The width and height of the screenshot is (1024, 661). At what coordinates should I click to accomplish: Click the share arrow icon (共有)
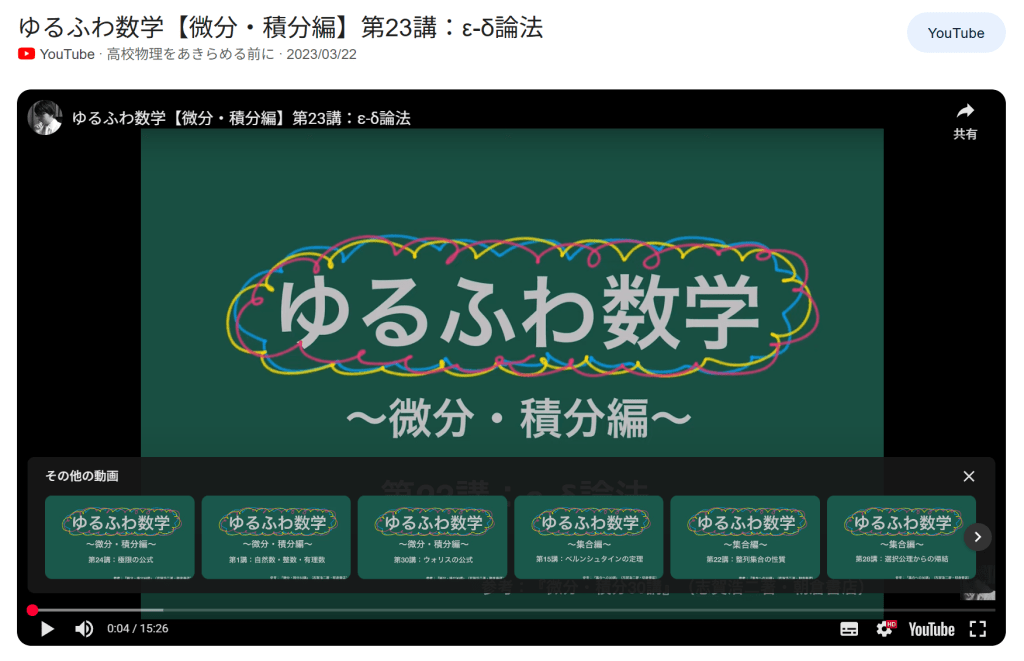pyautogui.click(x=965, y=119)
